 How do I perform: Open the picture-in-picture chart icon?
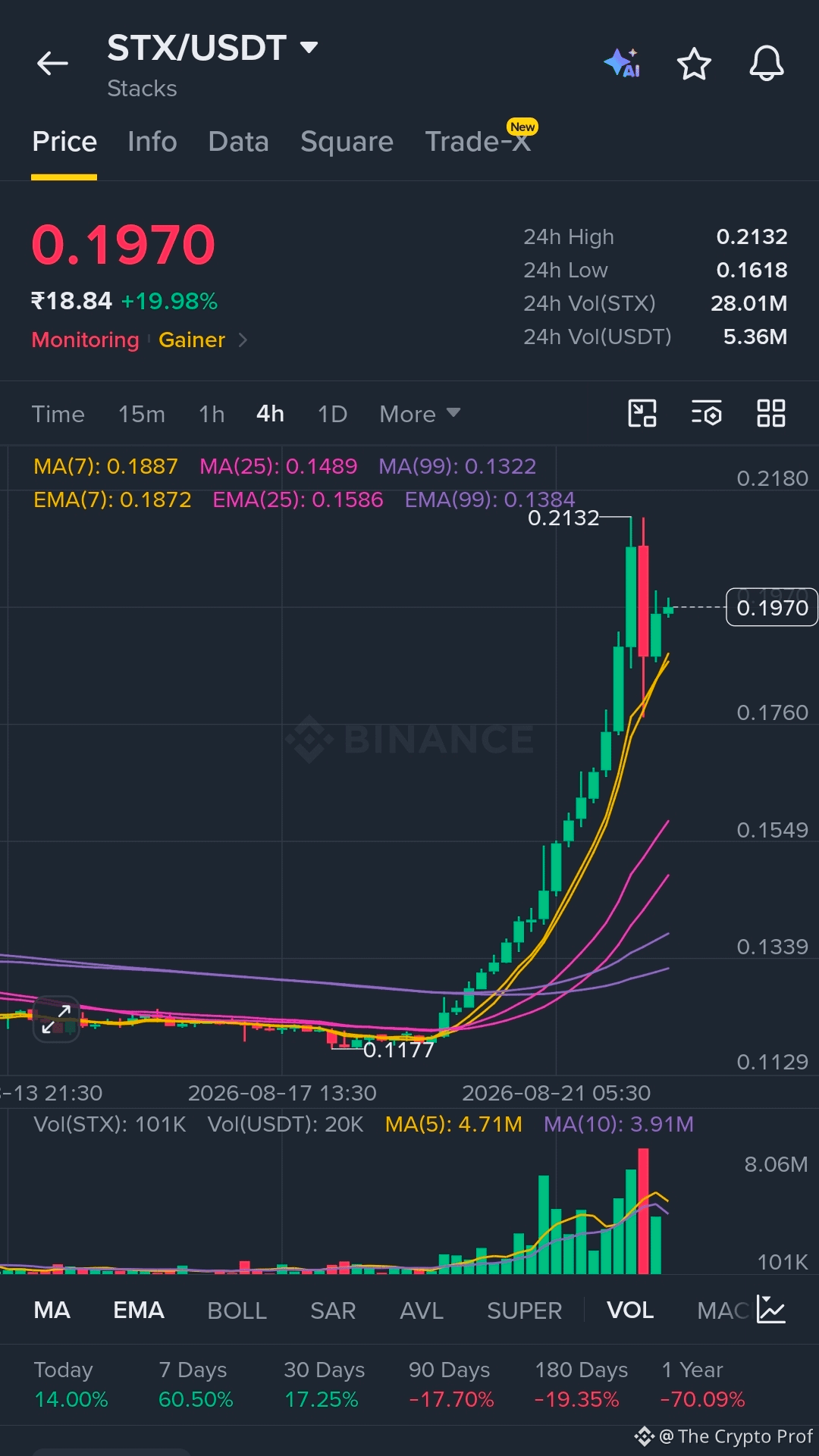tap(642, 414)
